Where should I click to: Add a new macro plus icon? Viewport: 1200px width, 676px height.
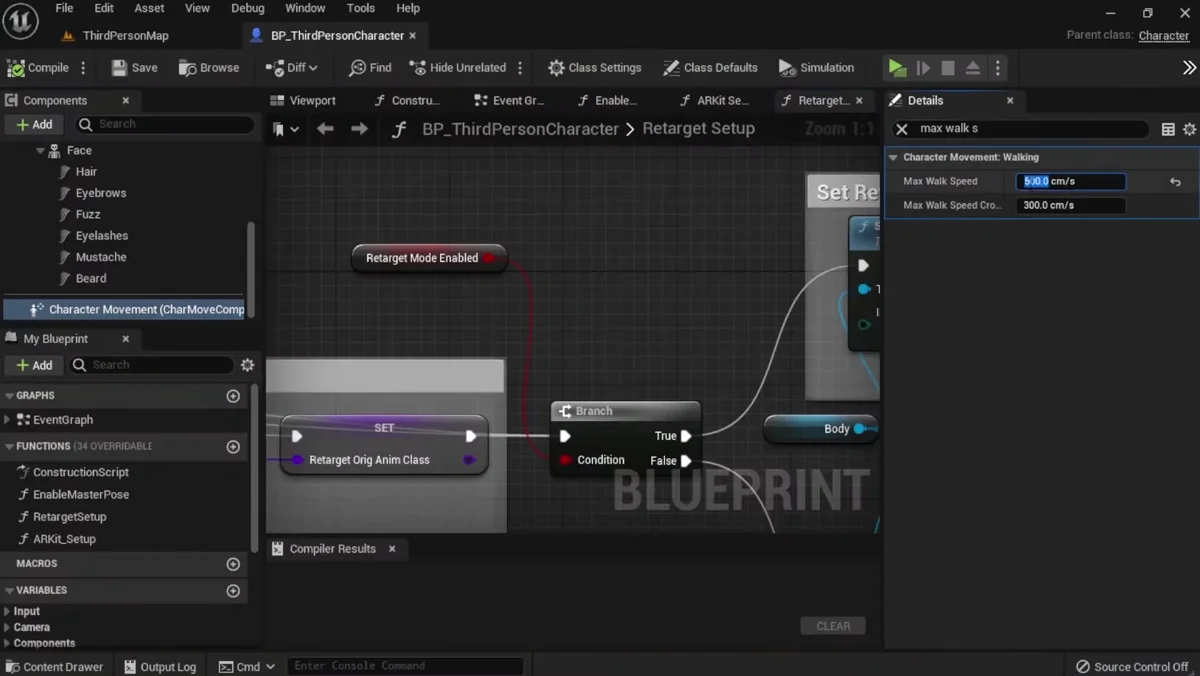click(233, 564)
